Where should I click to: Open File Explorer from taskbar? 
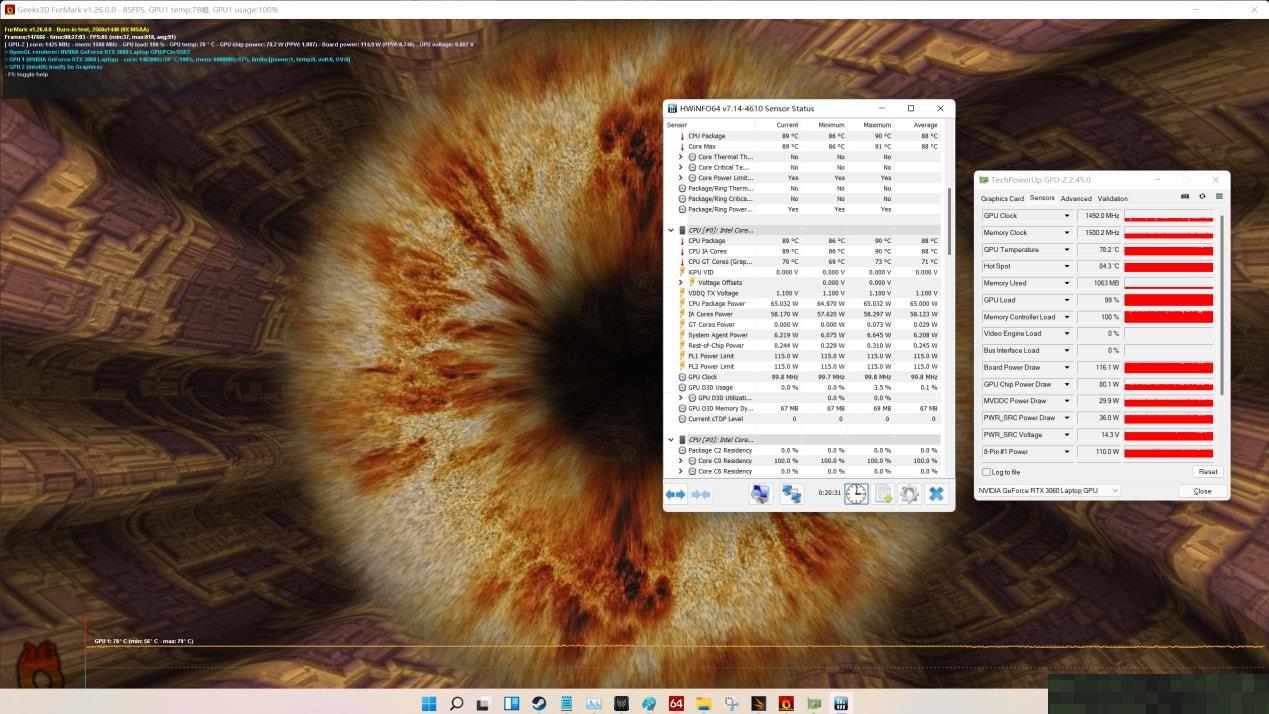tap(703, 703)
